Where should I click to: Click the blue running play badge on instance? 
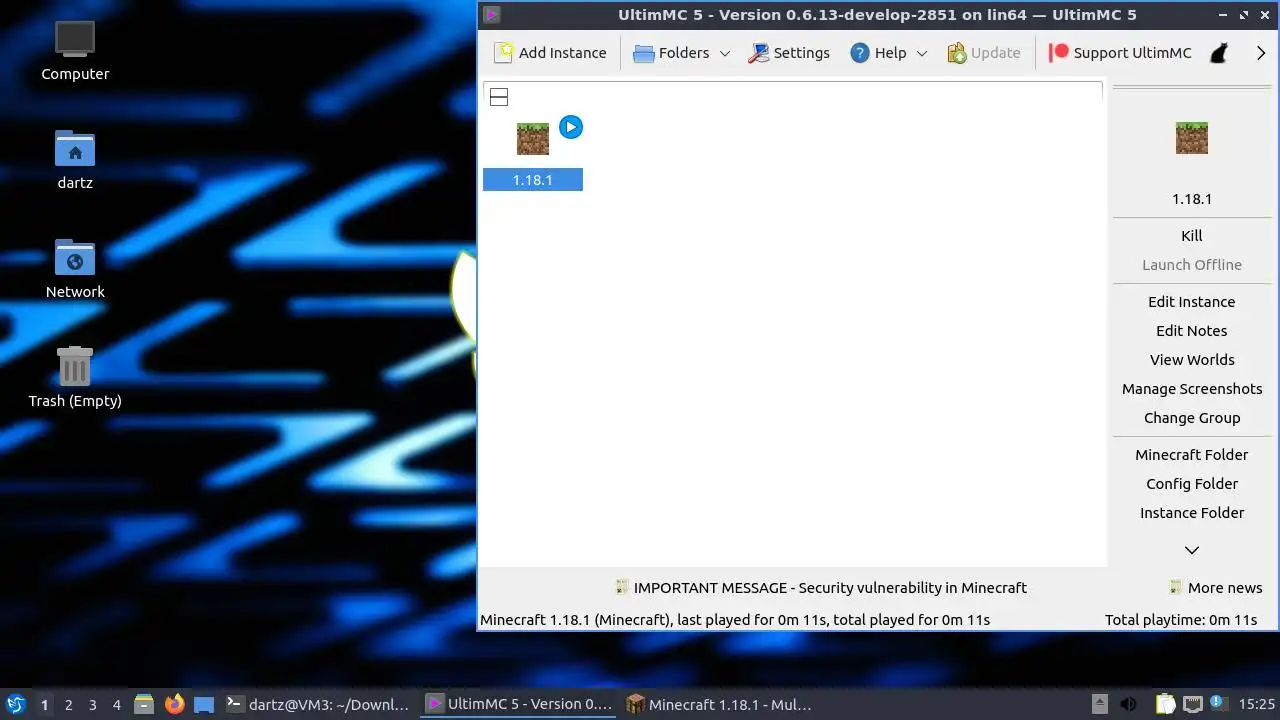(x=571, y=127)
